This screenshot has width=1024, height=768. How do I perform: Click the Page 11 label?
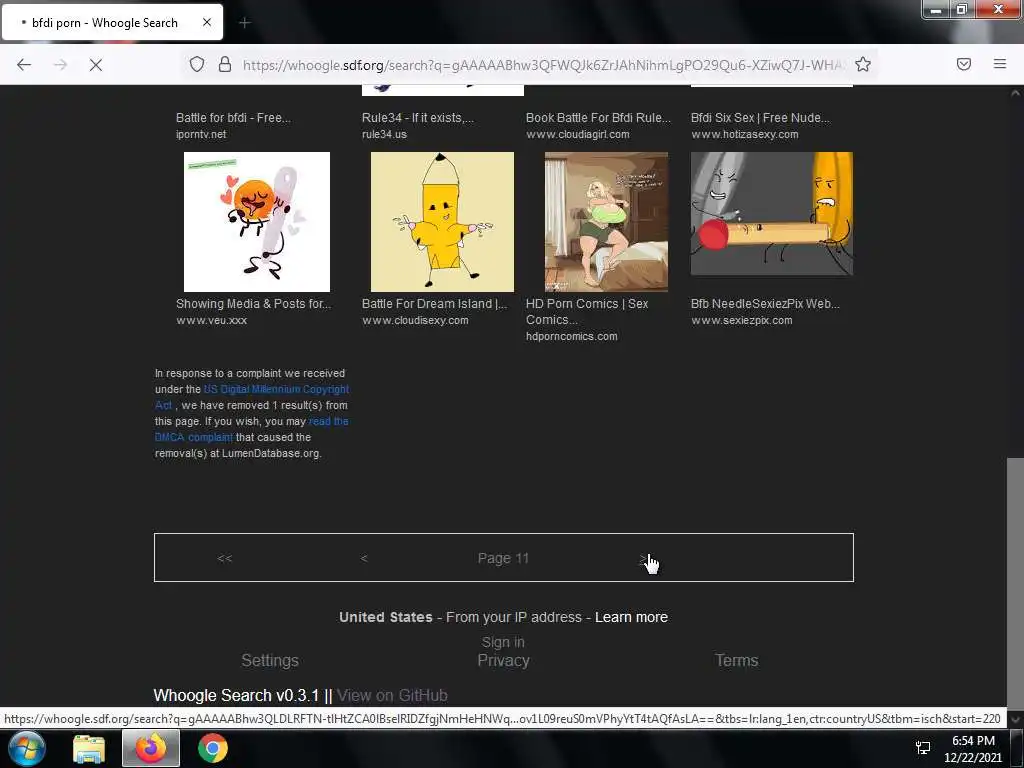point(503,558)
